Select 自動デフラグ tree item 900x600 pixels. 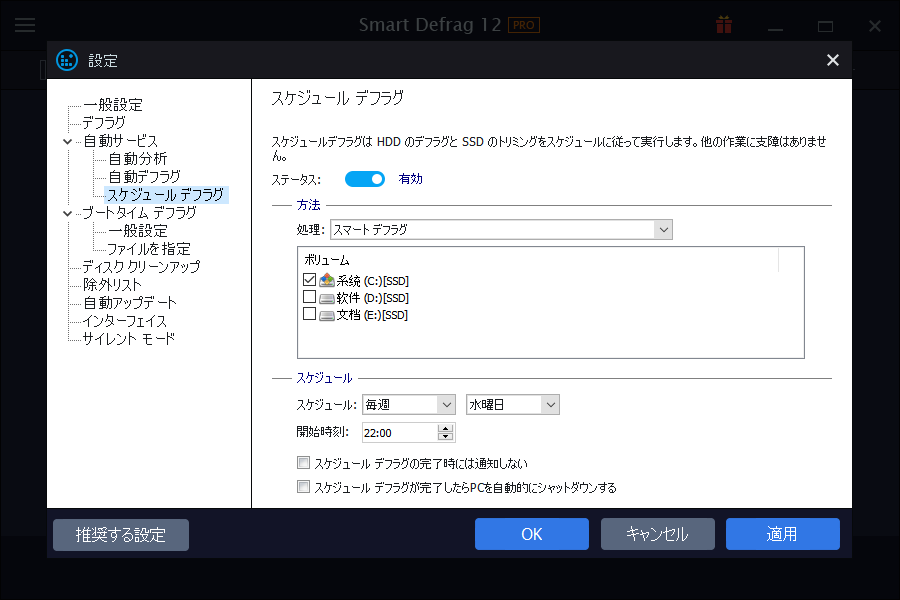point(144,177)
